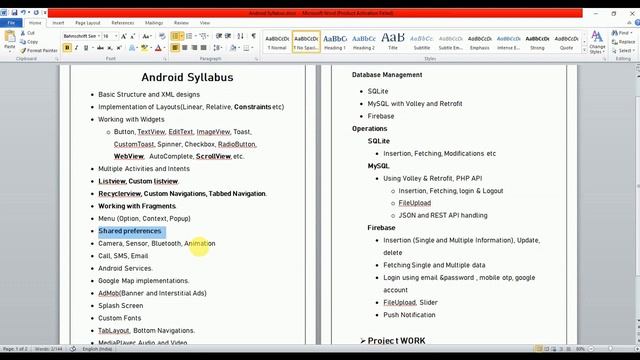Apply the Heading 1 style
The width and height of the screenshot is (640, 360).
[x=335, y=42]
